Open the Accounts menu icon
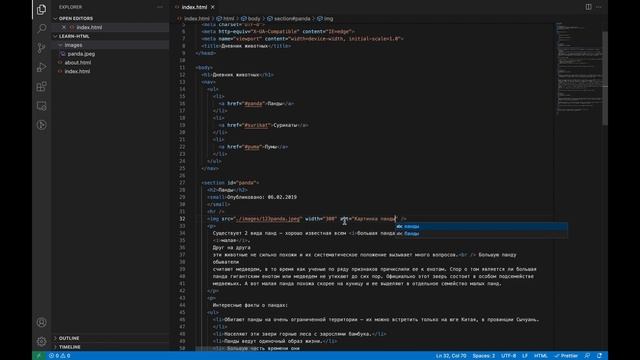 [x=41, y=322]
